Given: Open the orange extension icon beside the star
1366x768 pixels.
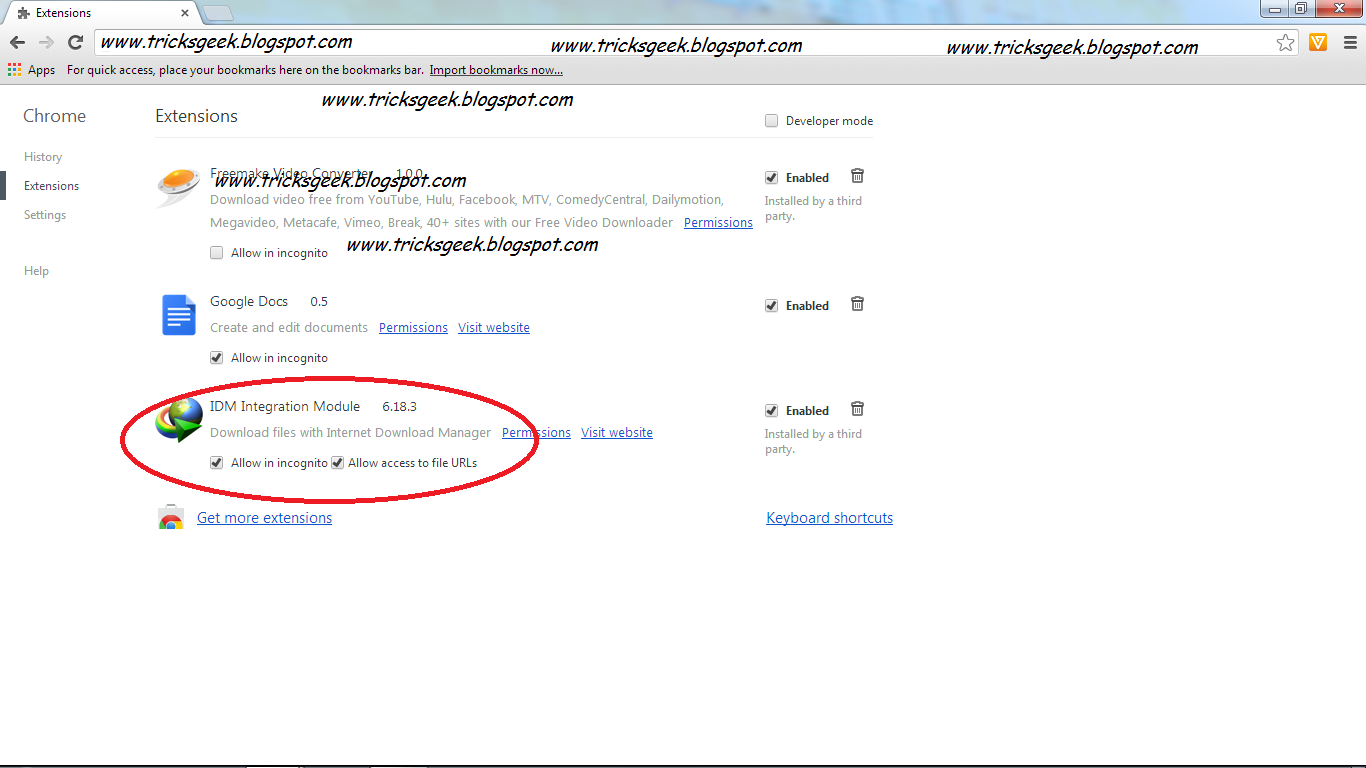Looking at the screenshot, I should (x=1318, y=42).
